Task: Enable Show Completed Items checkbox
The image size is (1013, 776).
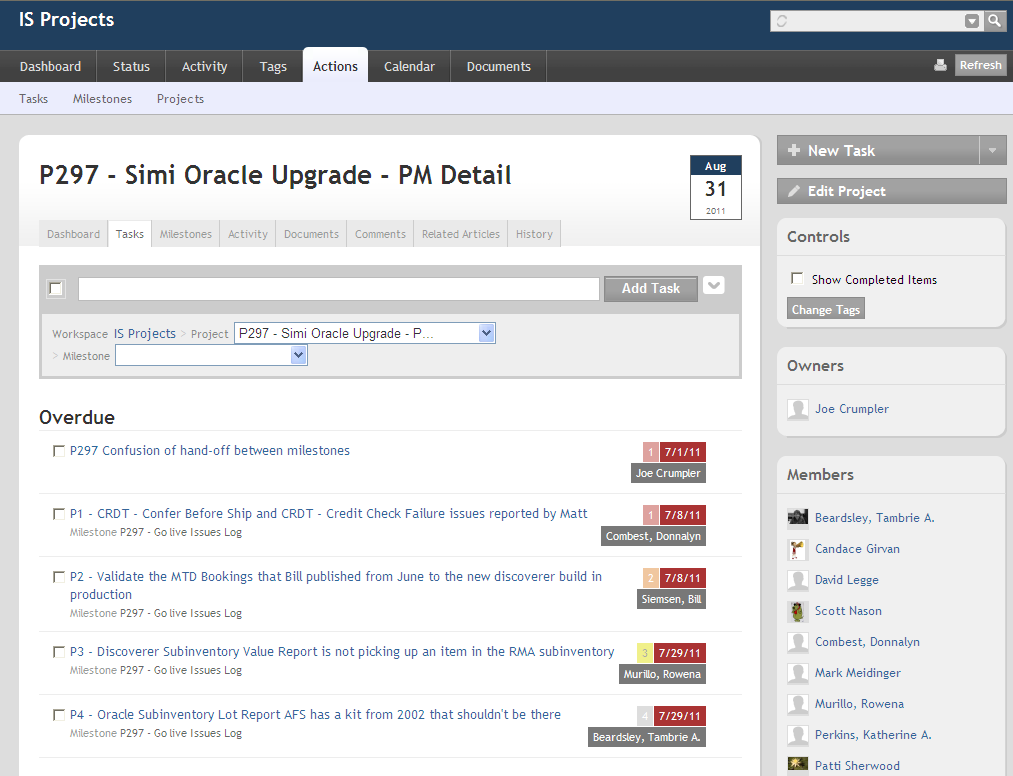Action: click(797, 279)
